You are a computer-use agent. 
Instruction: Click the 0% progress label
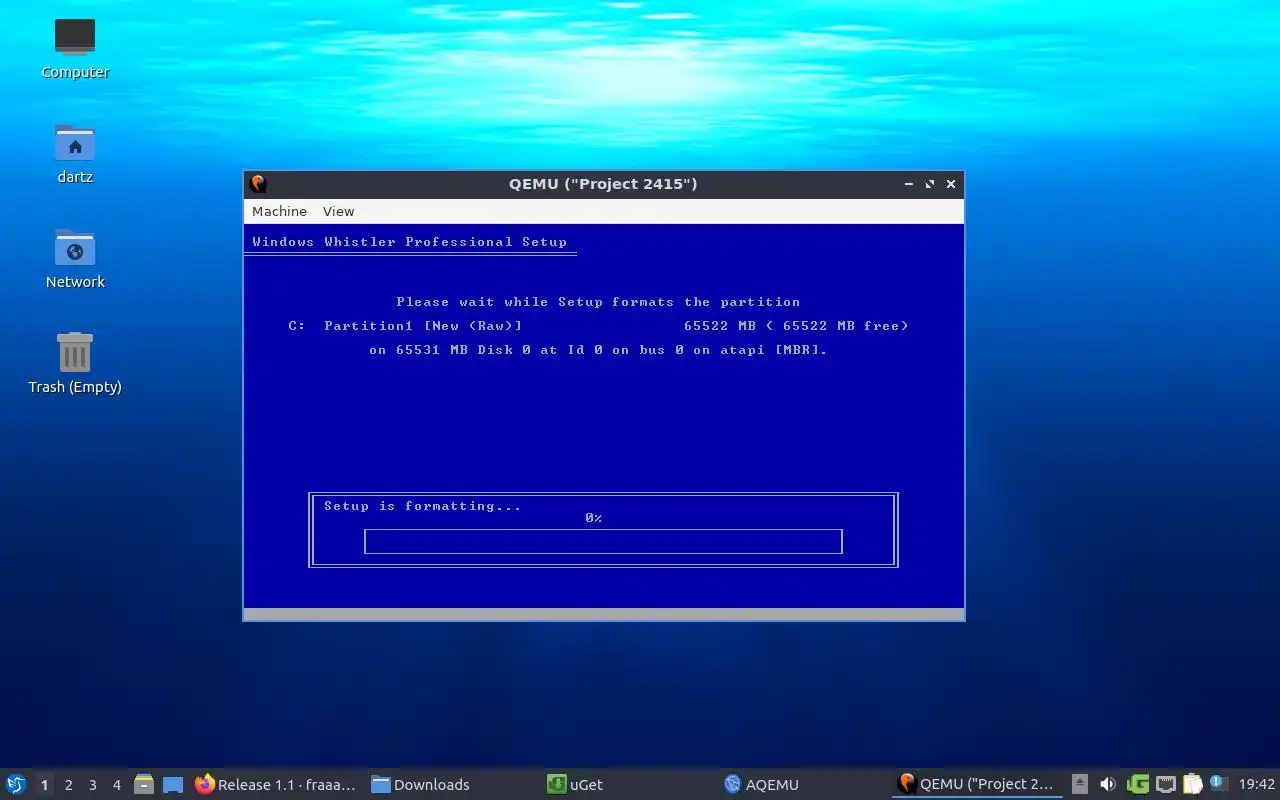[x=593, y=518]
